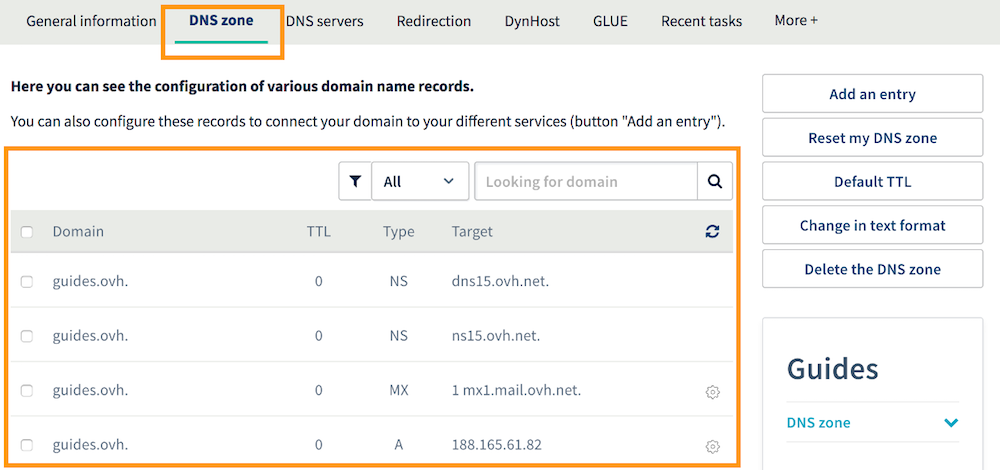Check the ns15.ovh.net. NS record checkbox
The image size is (1000, 470).
27,337
